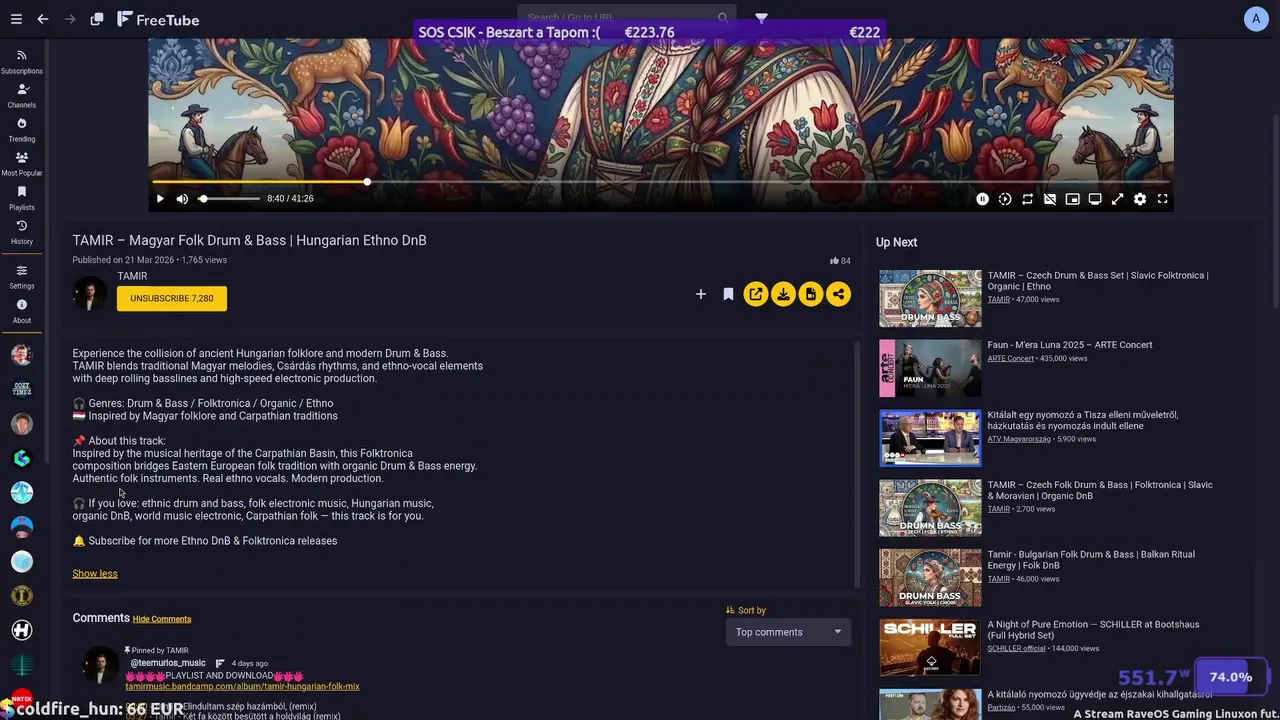Open @teemurios_music commenter profile
1280x720 pixels.
[168, 663]
